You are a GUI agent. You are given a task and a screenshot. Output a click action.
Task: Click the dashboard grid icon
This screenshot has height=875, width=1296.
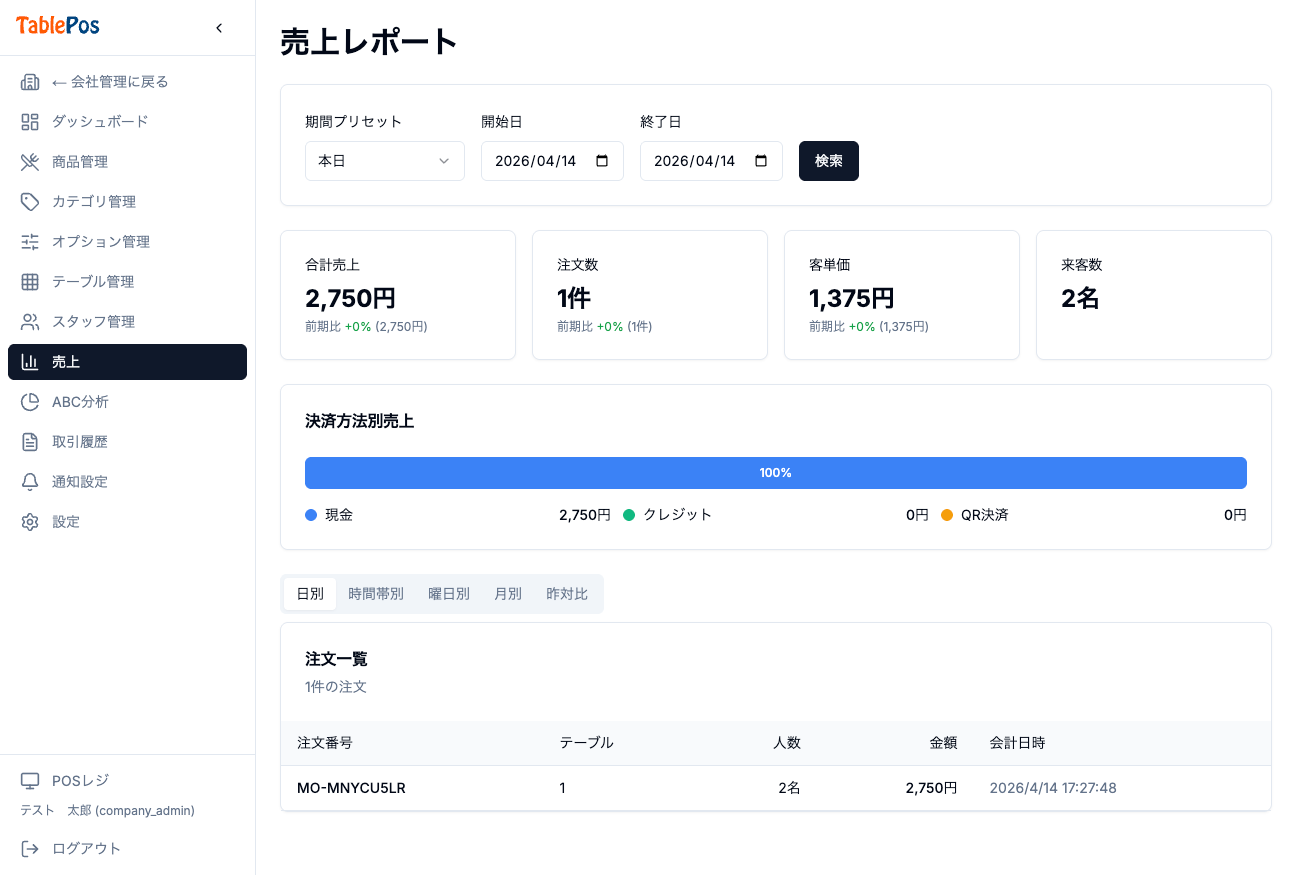pyautogui.click(x=30, y=122)
